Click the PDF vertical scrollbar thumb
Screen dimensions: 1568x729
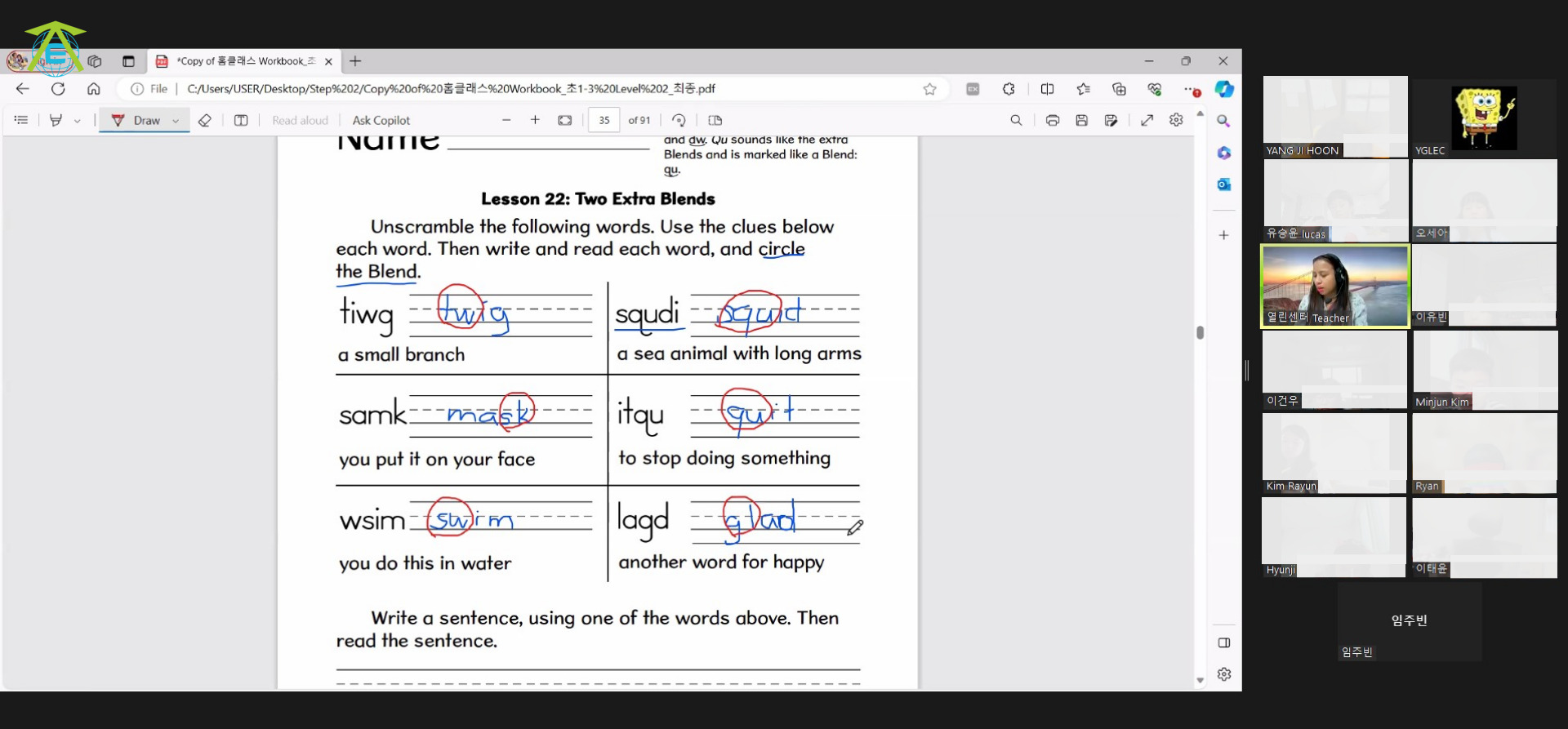coord(1200,332)
